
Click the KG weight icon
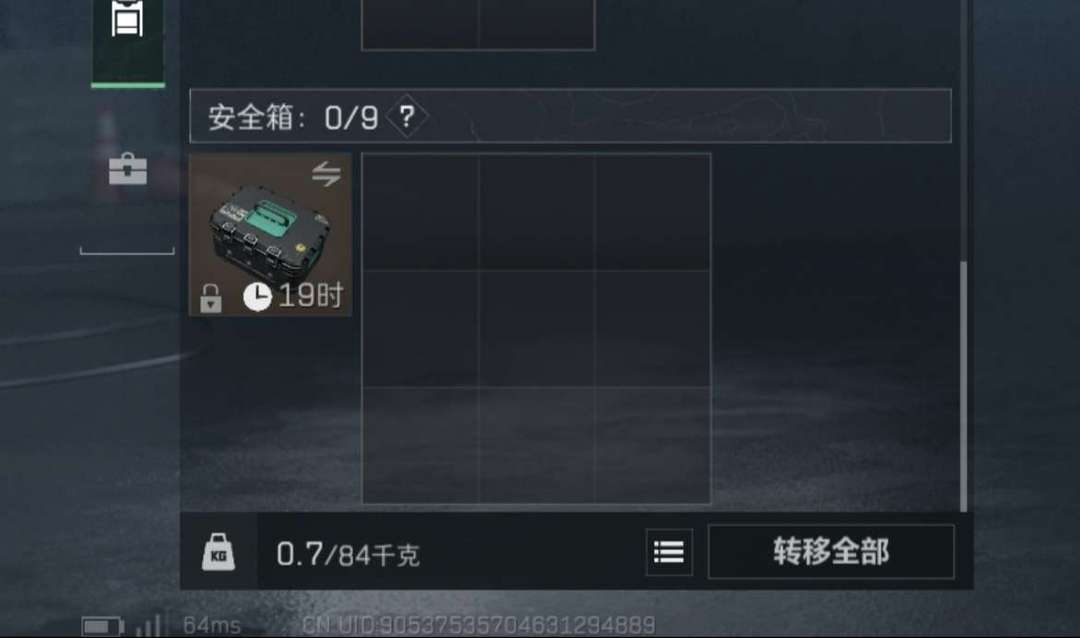[218, 552]
